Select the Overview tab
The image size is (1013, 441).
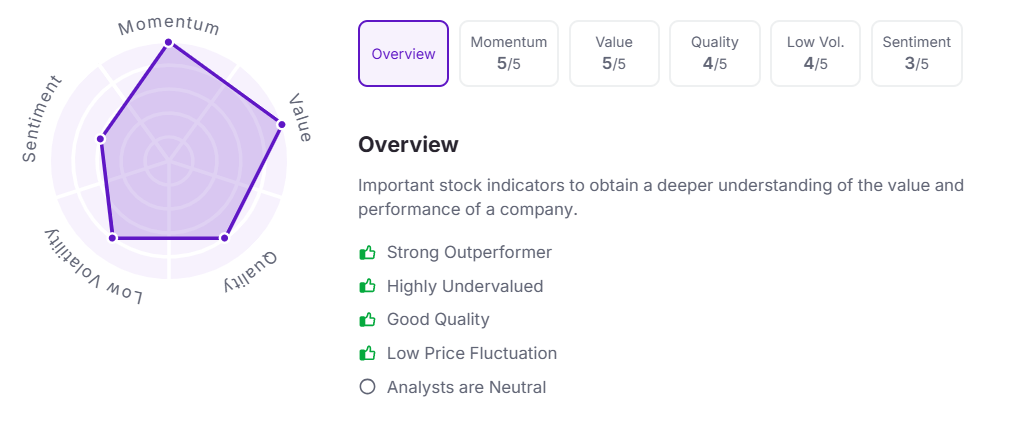coord(403,54)
